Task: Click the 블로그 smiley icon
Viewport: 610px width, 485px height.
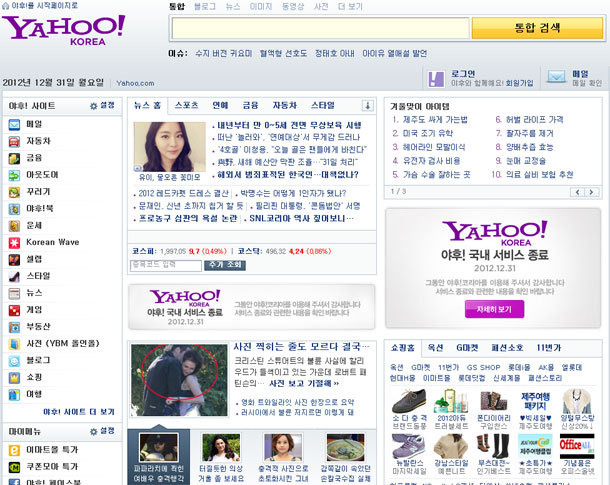Action: pos(14,361)
